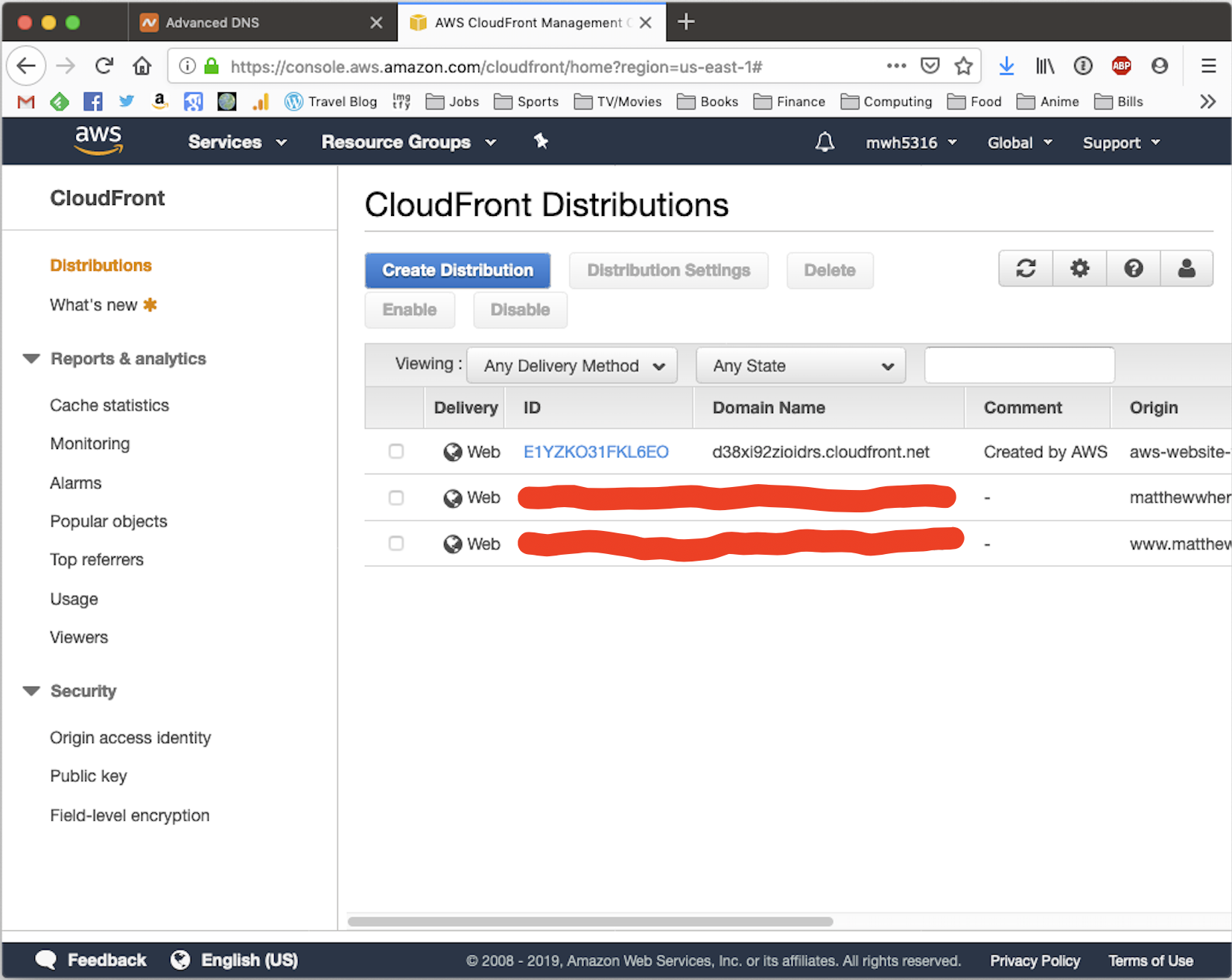Open Any Delivery Method dropdown

coord(572,366)
